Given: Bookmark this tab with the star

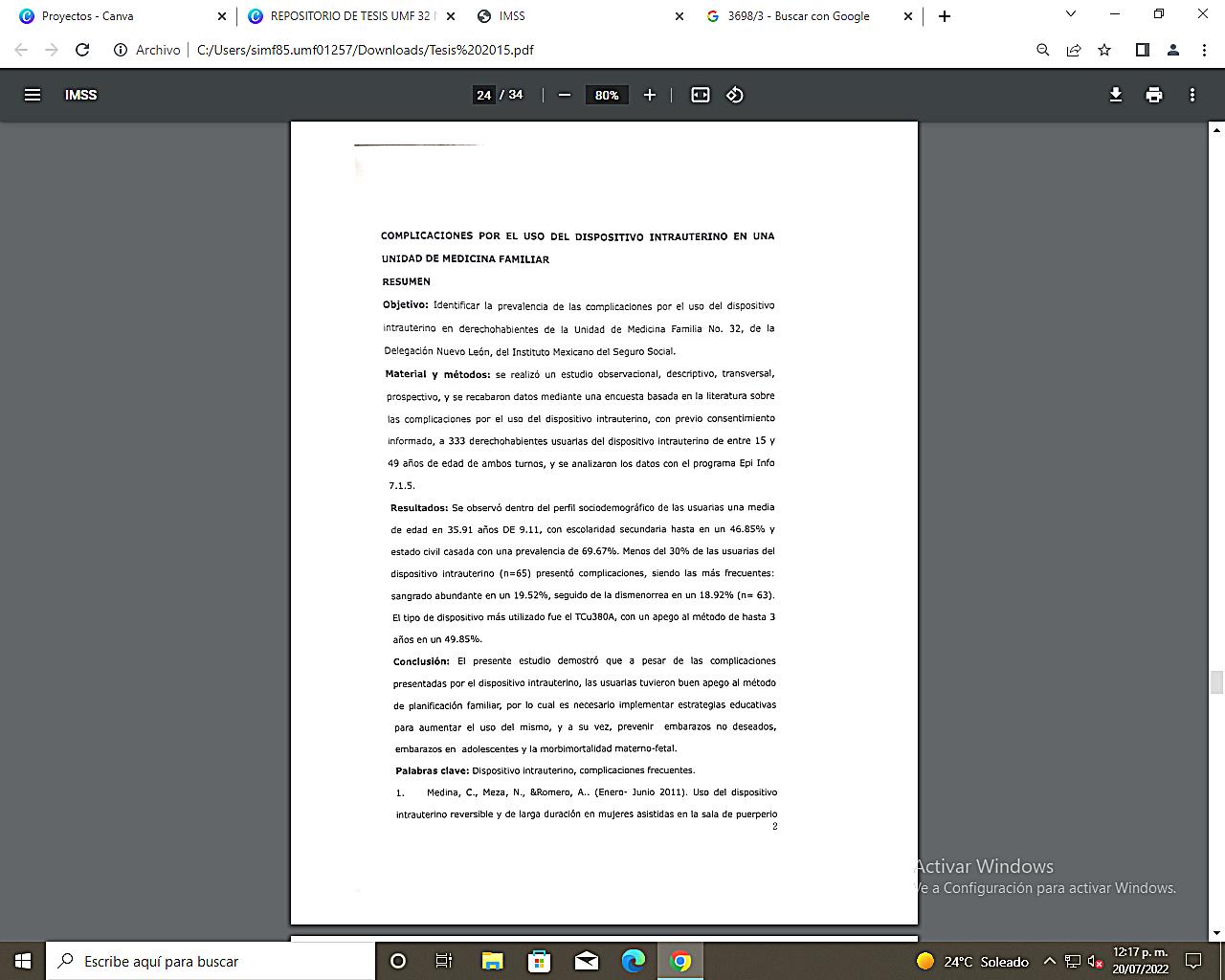Looking at the screenshot, I should tap(1104, 50).
